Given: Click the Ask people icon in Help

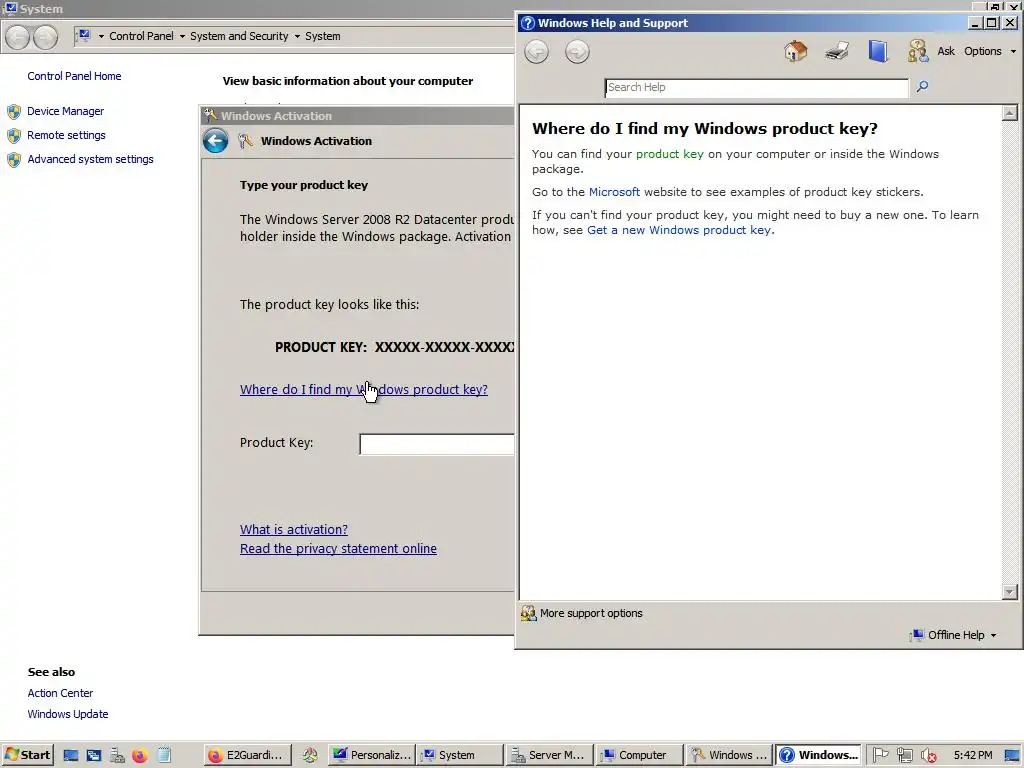Looking at the screenshot, I should click(x=918, y=51).
